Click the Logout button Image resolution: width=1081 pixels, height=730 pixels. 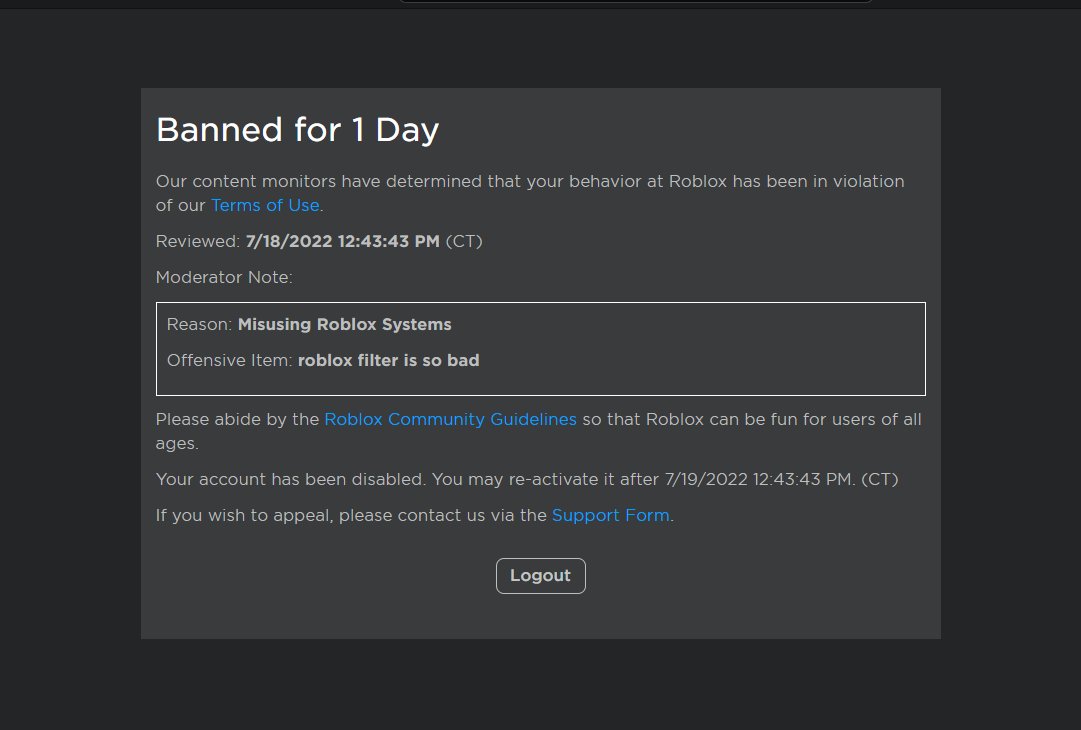coord(540,576)
